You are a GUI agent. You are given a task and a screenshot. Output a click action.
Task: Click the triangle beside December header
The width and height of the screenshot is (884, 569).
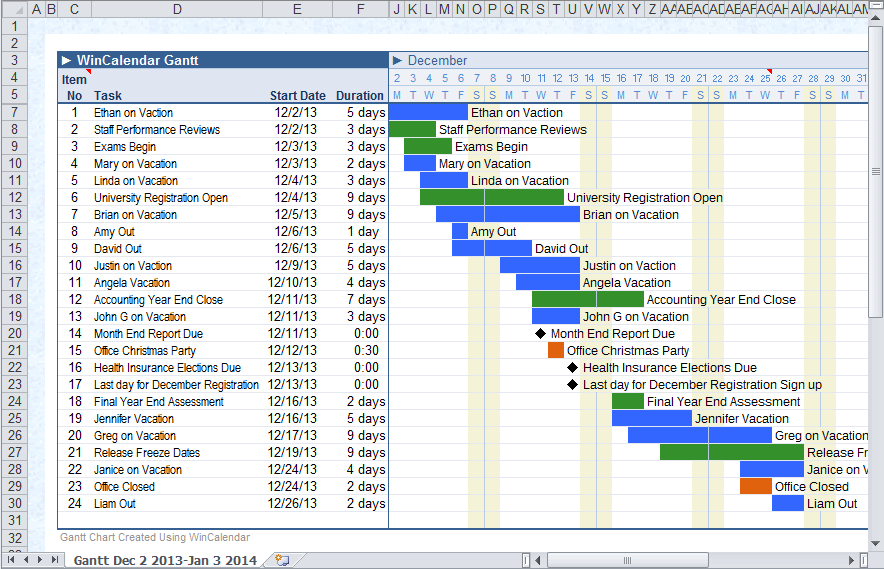tap(397, 61)
